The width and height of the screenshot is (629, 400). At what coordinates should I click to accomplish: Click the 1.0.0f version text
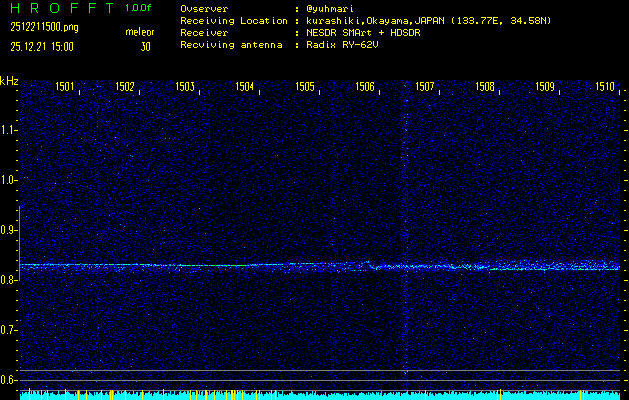tap(139, 7)
